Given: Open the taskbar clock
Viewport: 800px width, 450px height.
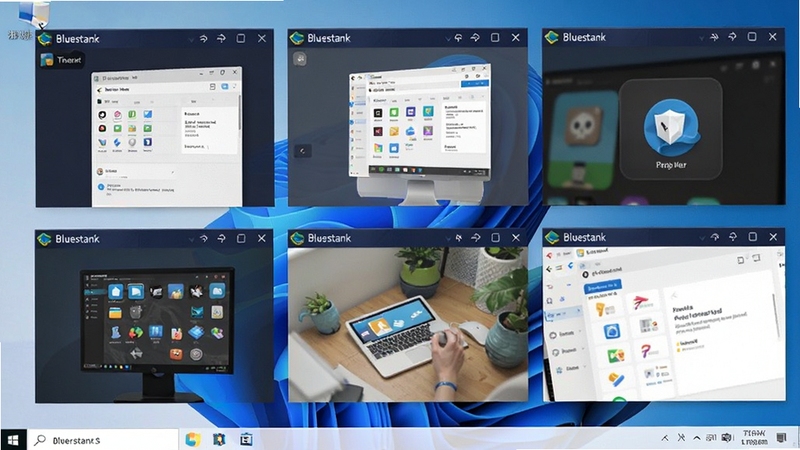Looking at the screenshot, I should coord(755,437).
